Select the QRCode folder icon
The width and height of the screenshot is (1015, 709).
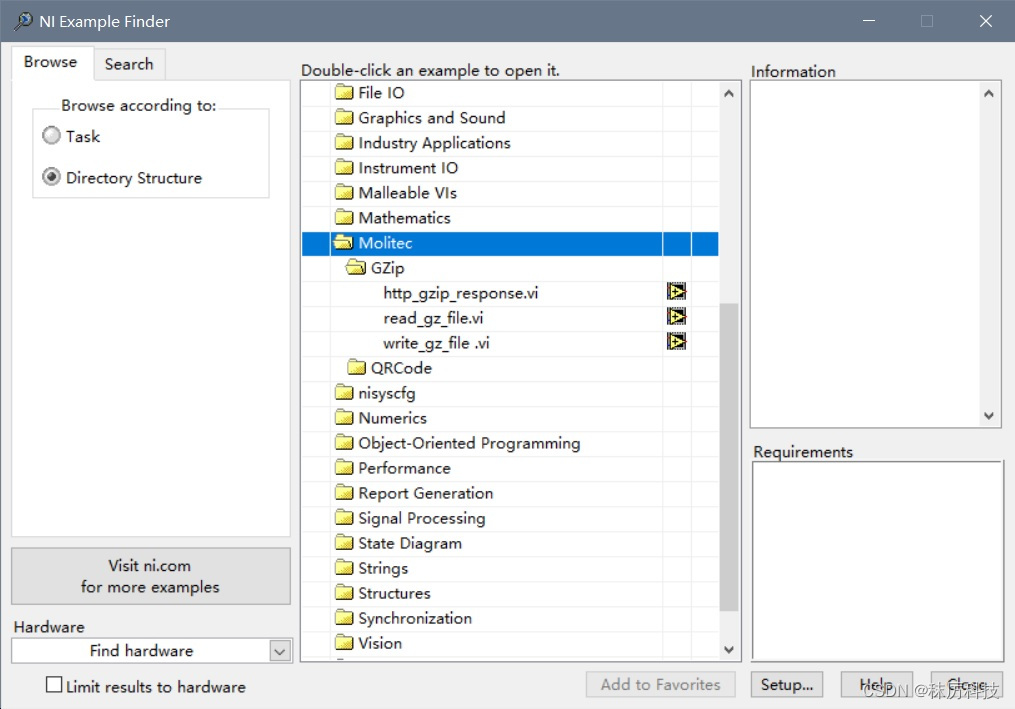point(357,367)
